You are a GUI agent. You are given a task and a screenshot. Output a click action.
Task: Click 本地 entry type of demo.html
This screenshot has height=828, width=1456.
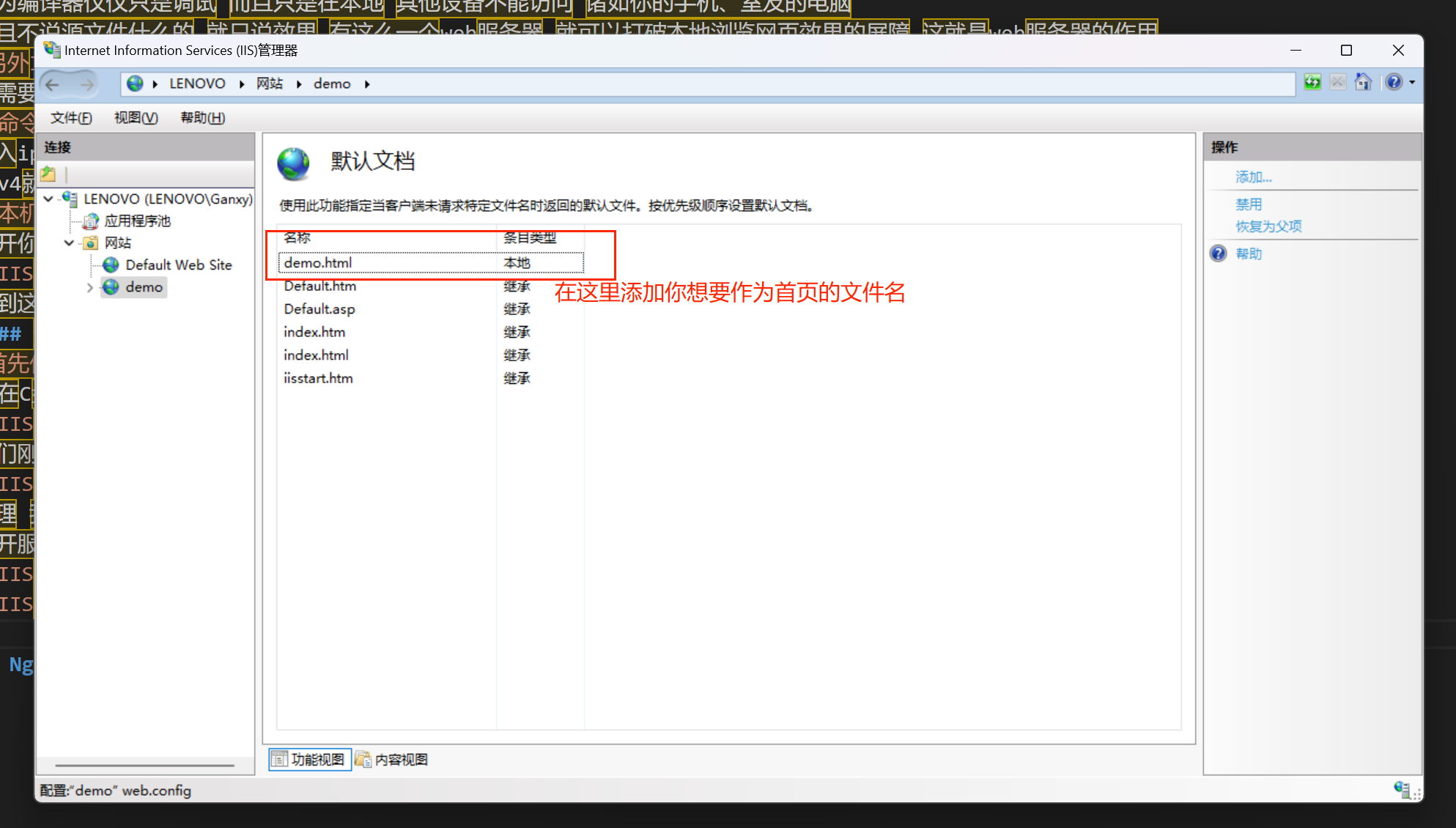pos(517,263)
